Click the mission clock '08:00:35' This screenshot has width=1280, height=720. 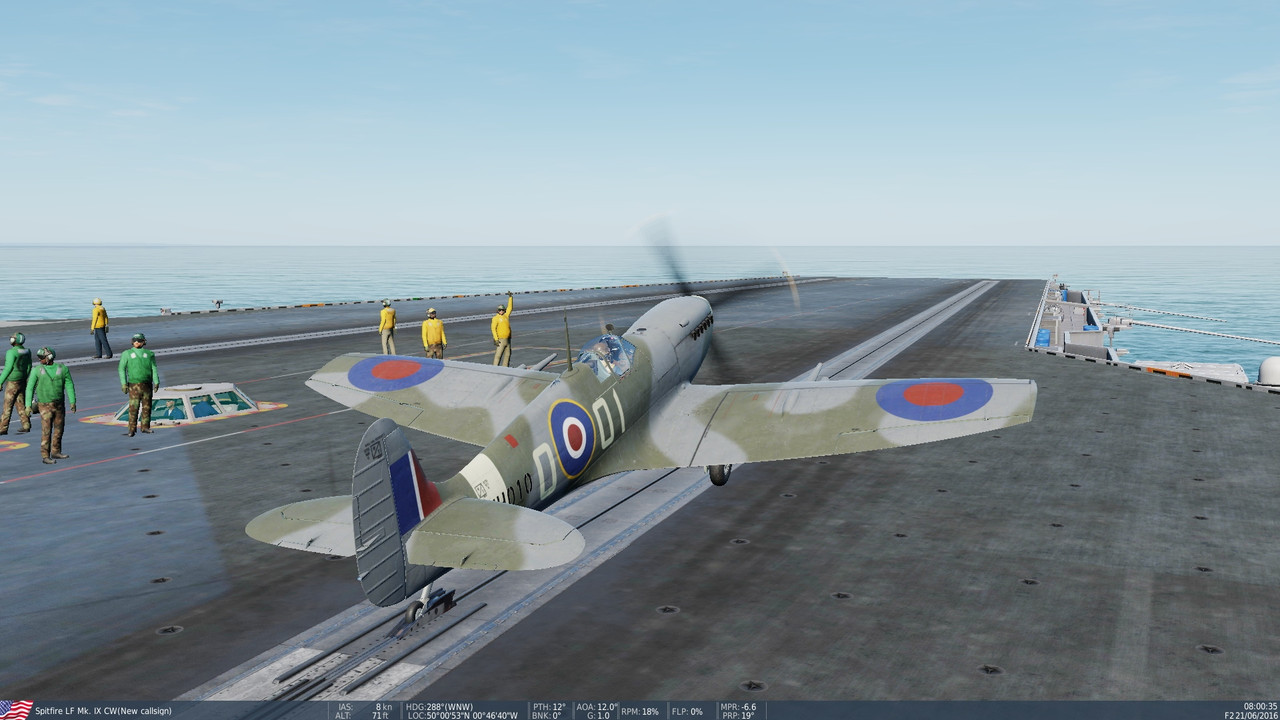1260,706
